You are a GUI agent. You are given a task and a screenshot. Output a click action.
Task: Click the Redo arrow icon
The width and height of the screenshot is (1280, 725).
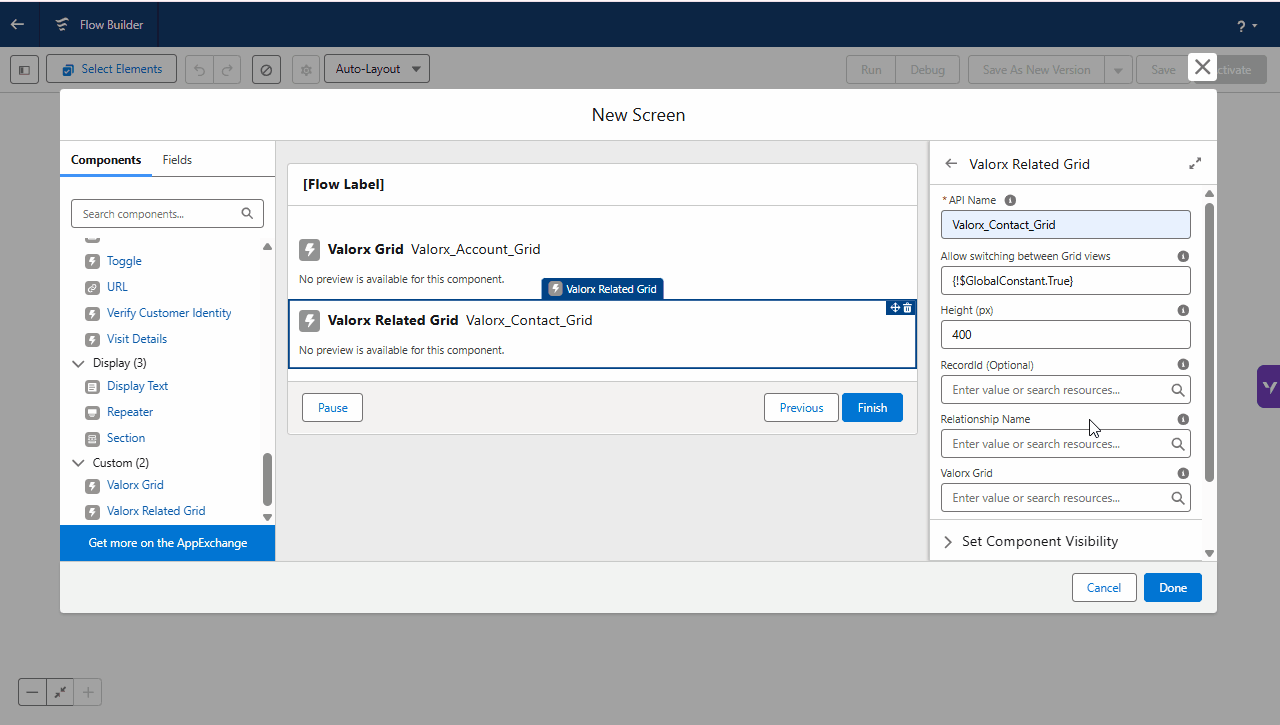(227, 70)
